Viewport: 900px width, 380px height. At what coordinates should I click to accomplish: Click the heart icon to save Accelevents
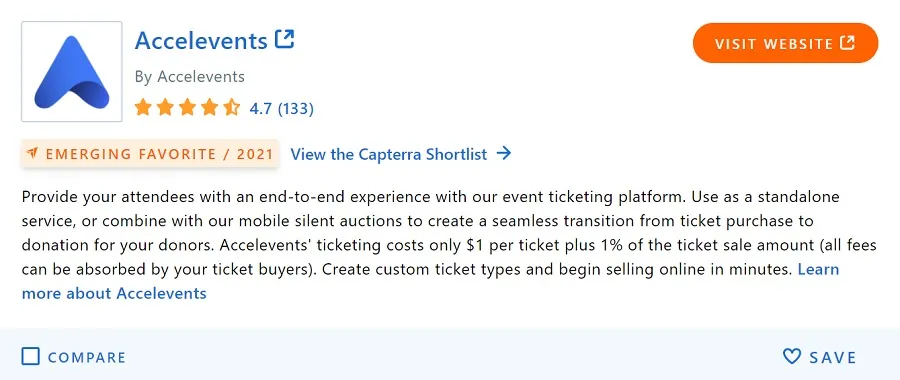click(x=792, y=356)
